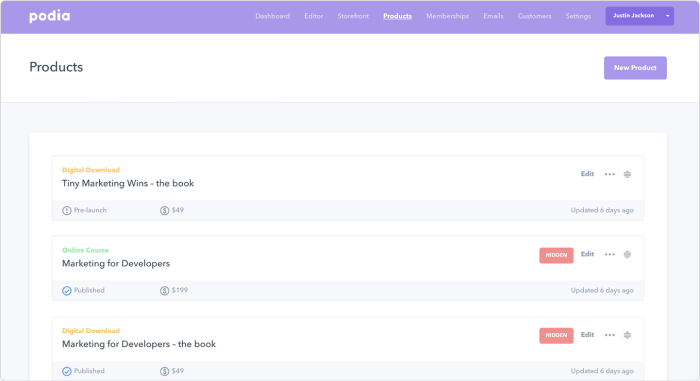Click Digital Download label above Tiny Marketing Wins
This screenshot has width=700, height=381.
pyautogui.click(x=91, y=170)
